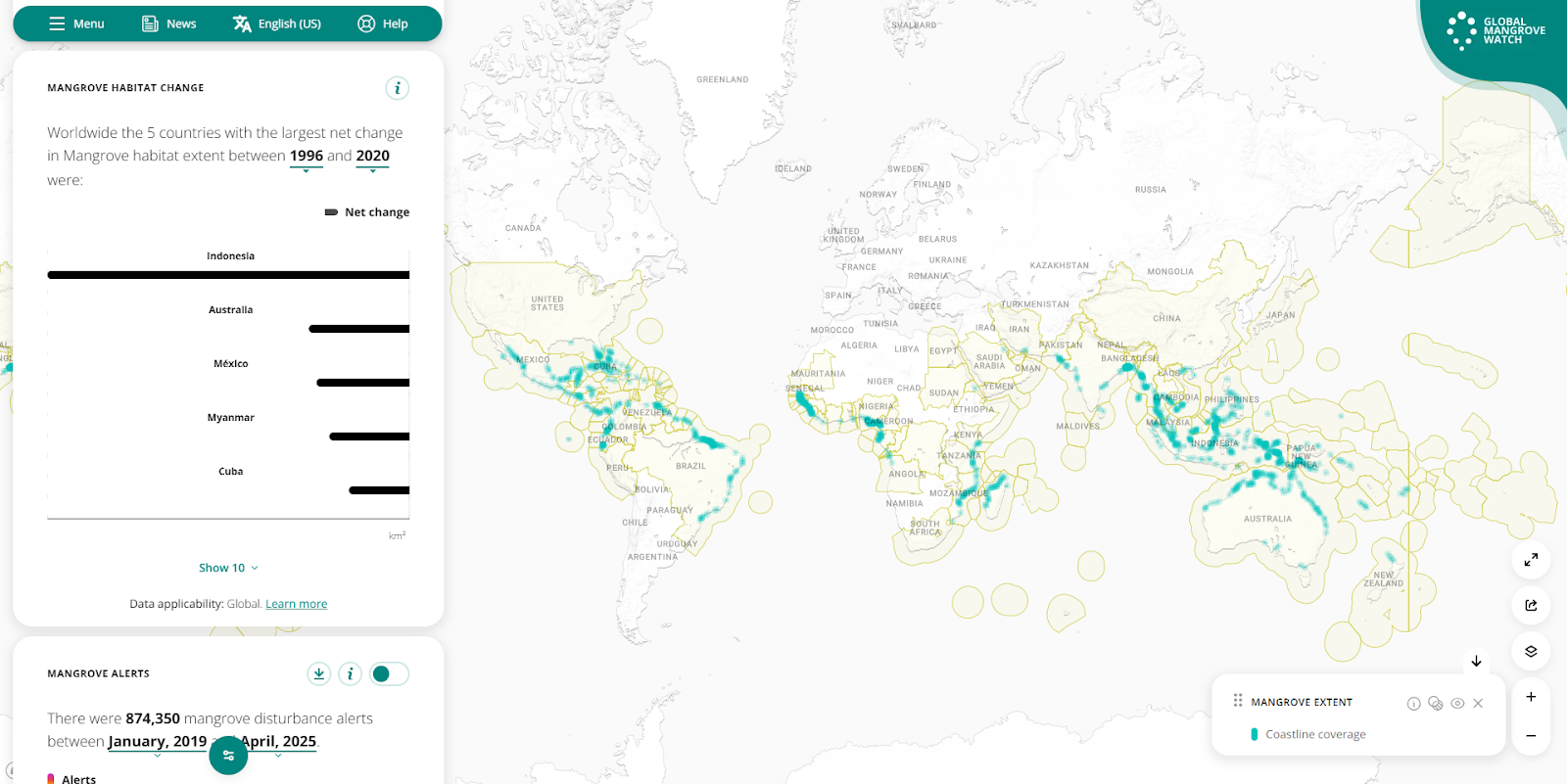Image resolution: width=1567 pixels, height=784 pixels.
Task: Change the end year 2020
Action: coord(372,156)
